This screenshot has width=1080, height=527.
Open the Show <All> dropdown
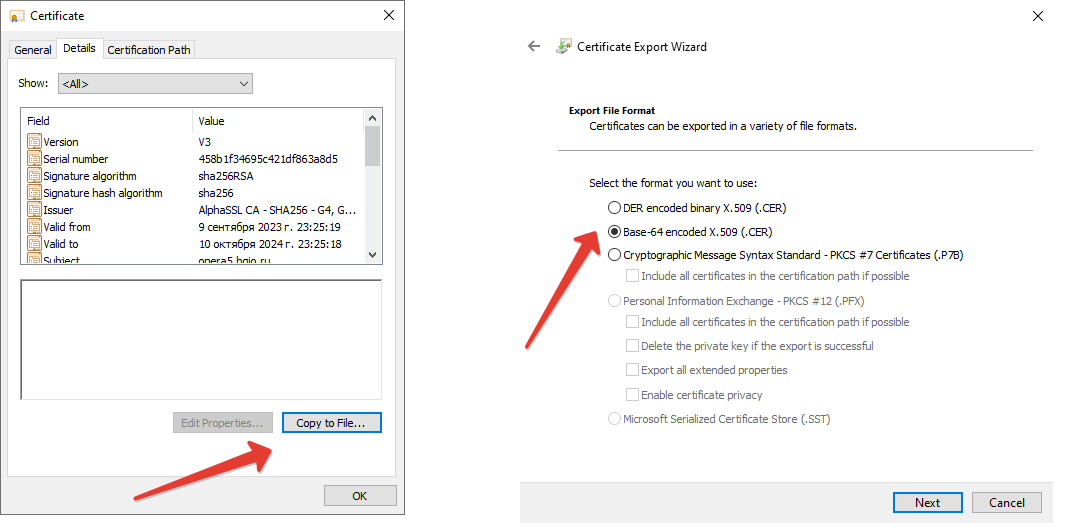pyautogui.click(x=156, y=84)
